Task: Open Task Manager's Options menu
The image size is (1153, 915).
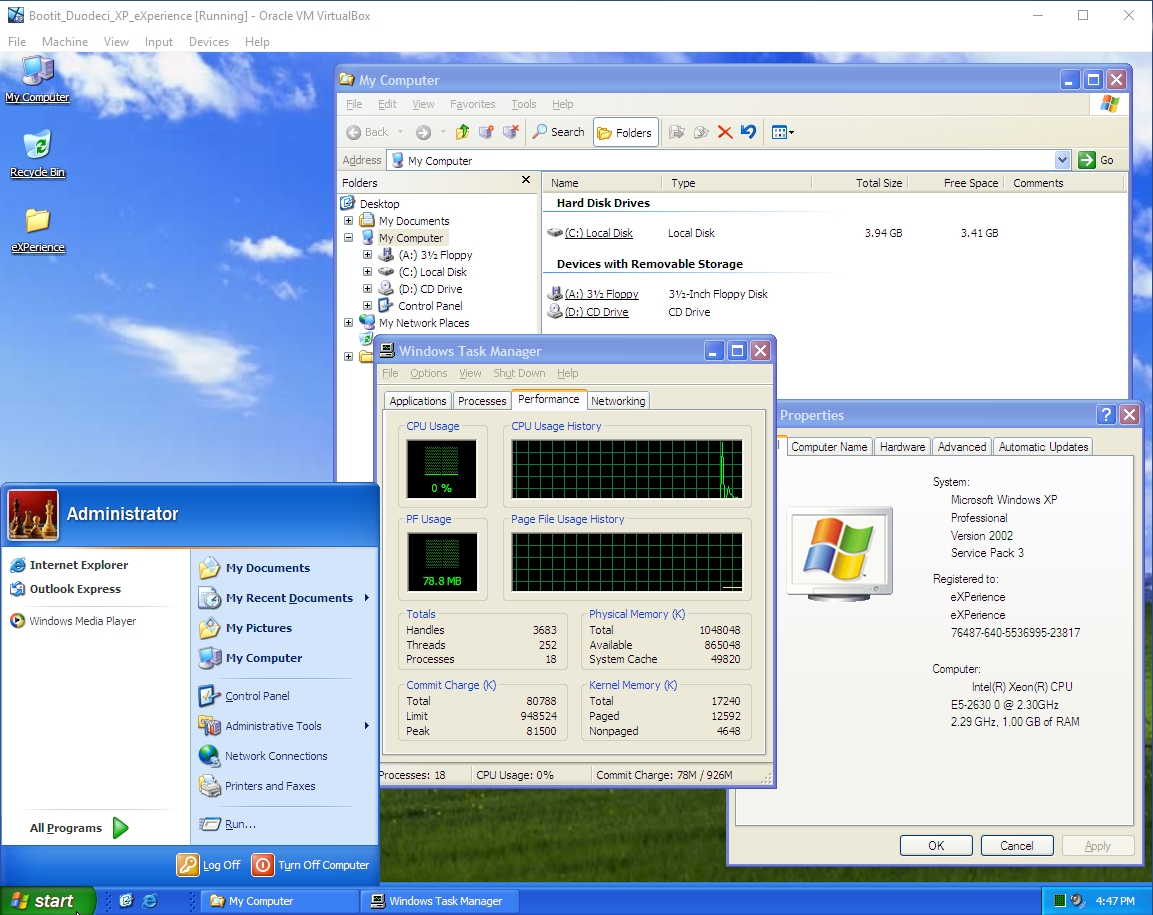Action: [x=429, y=374]
